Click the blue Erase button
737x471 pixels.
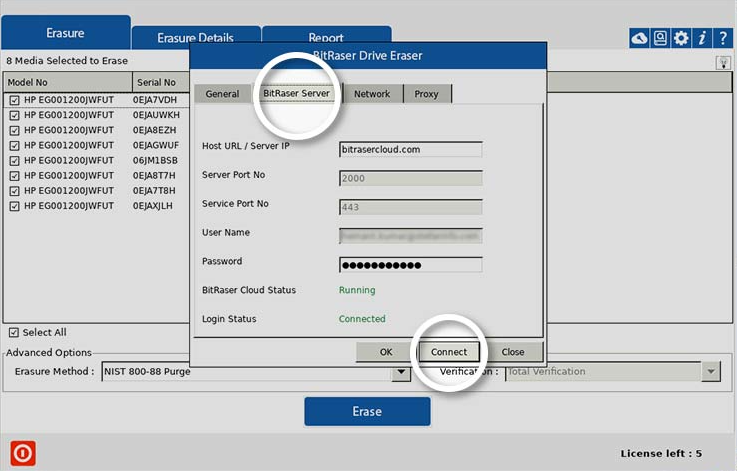pos(367,411)
